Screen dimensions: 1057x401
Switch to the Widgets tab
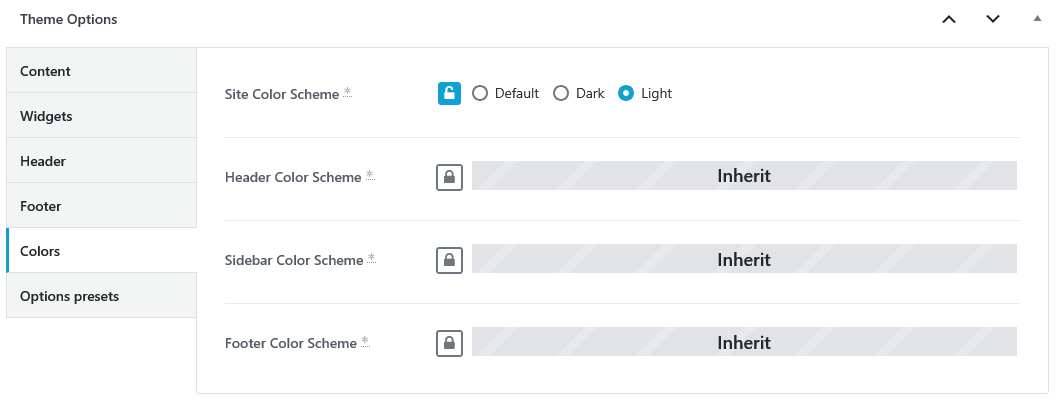[x=102, y=115]
